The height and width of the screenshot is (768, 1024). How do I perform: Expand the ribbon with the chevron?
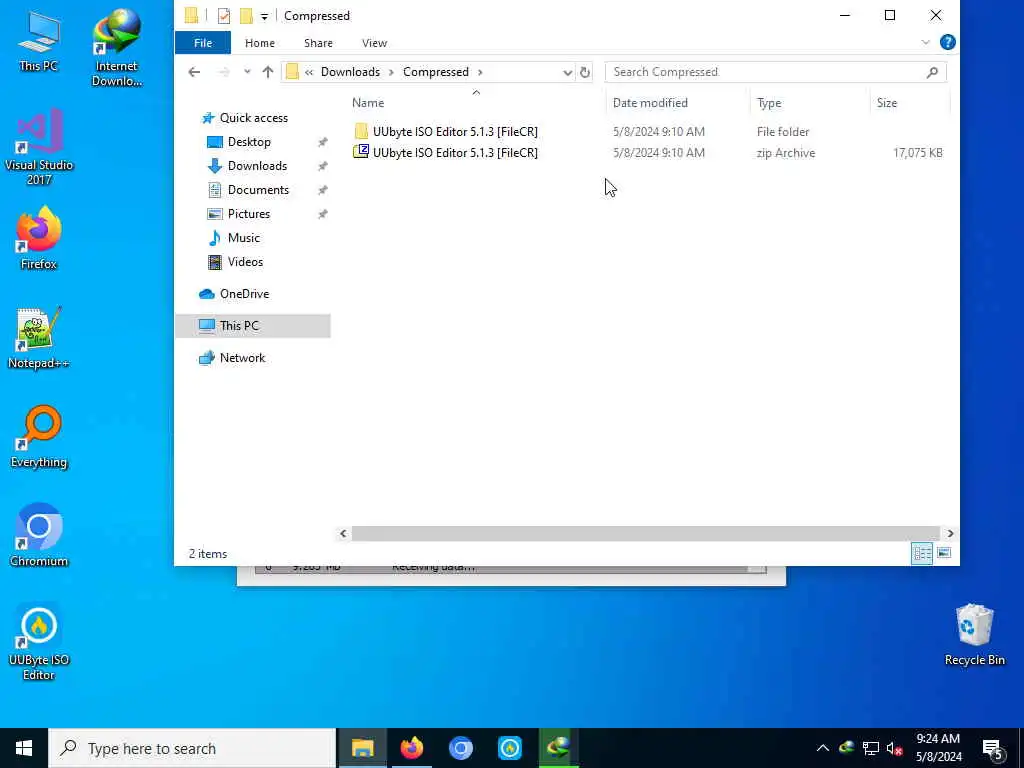pyautogui.click(x=925, y=42)
